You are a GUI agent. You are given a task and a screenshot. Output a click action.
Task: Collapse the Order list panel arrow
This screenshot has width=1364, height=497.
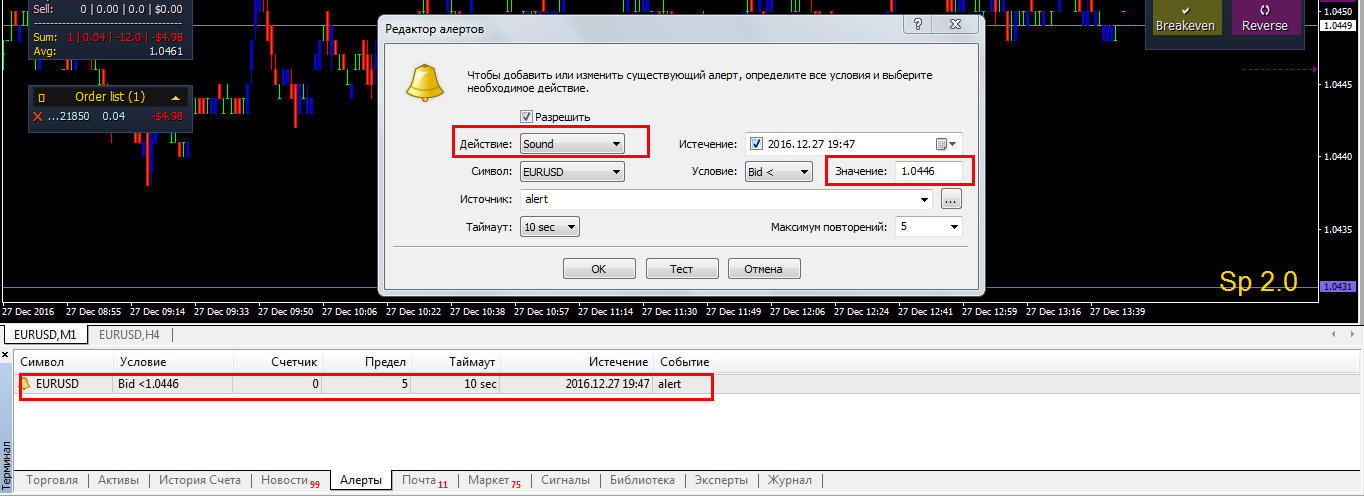pyautogui.click(x=176, y=97)
